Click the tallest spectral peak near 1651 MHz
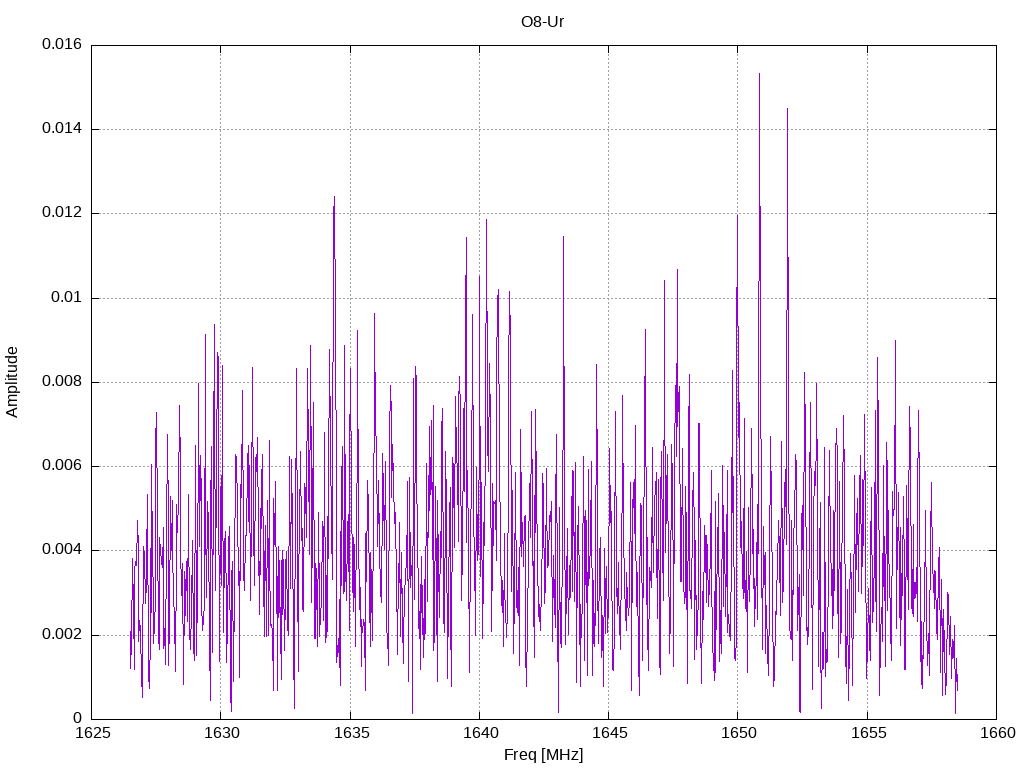Viewport: 1024px width, 768px height. [x=759, y=74]
